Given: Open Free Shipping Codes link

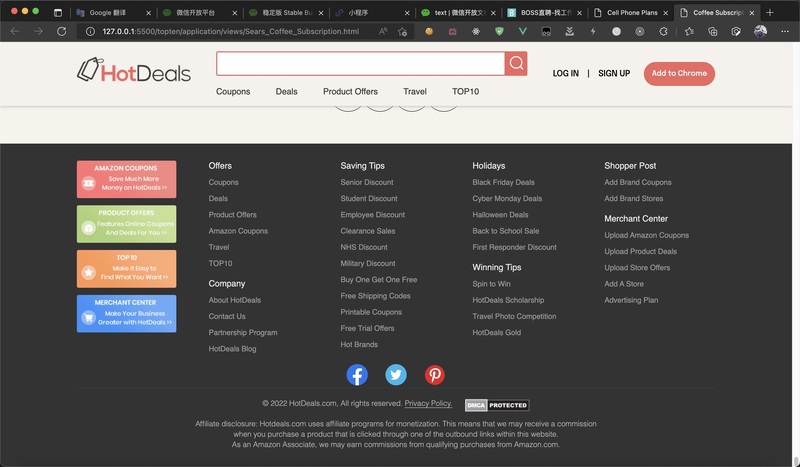Looking at the screenshot, I should (x=376, y=296).
